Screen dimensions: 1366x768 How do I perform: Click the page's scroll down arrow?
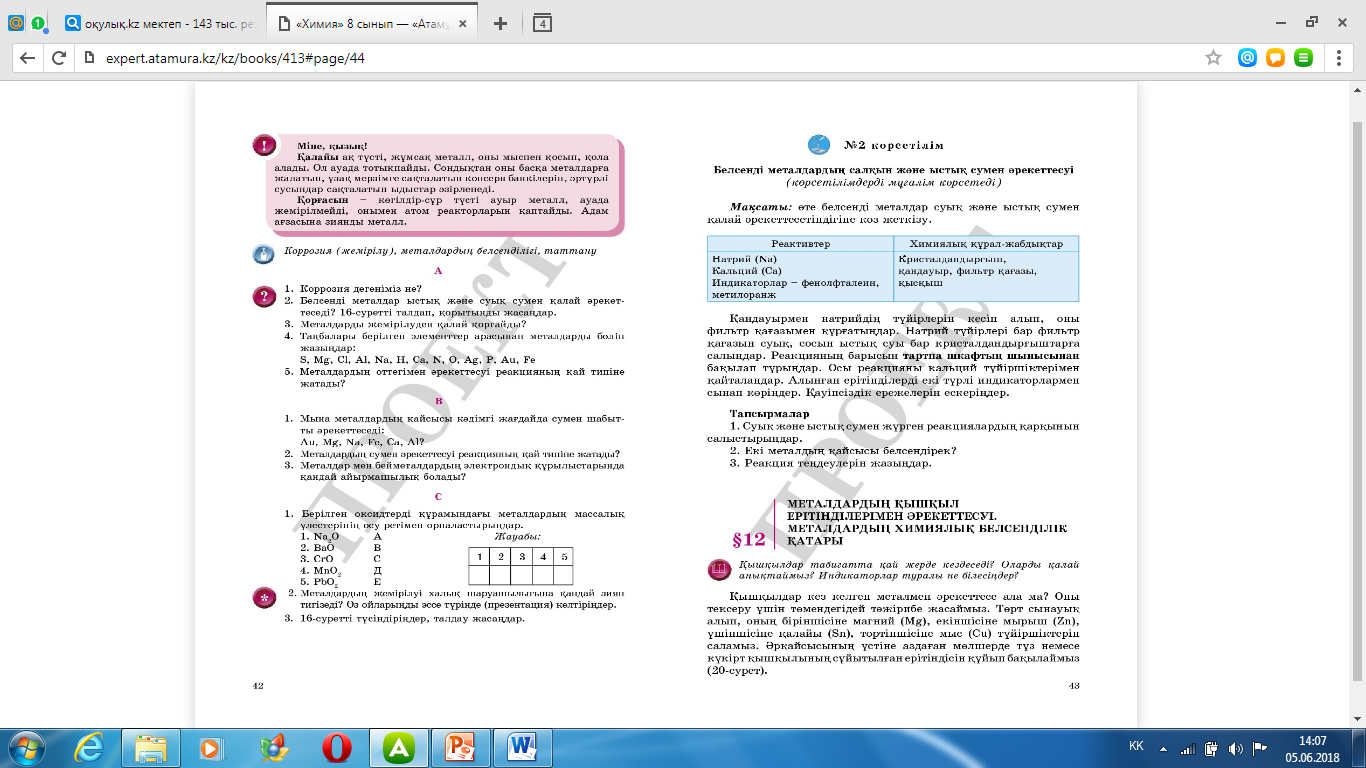pyautogui.click(x=1356, y=719)
